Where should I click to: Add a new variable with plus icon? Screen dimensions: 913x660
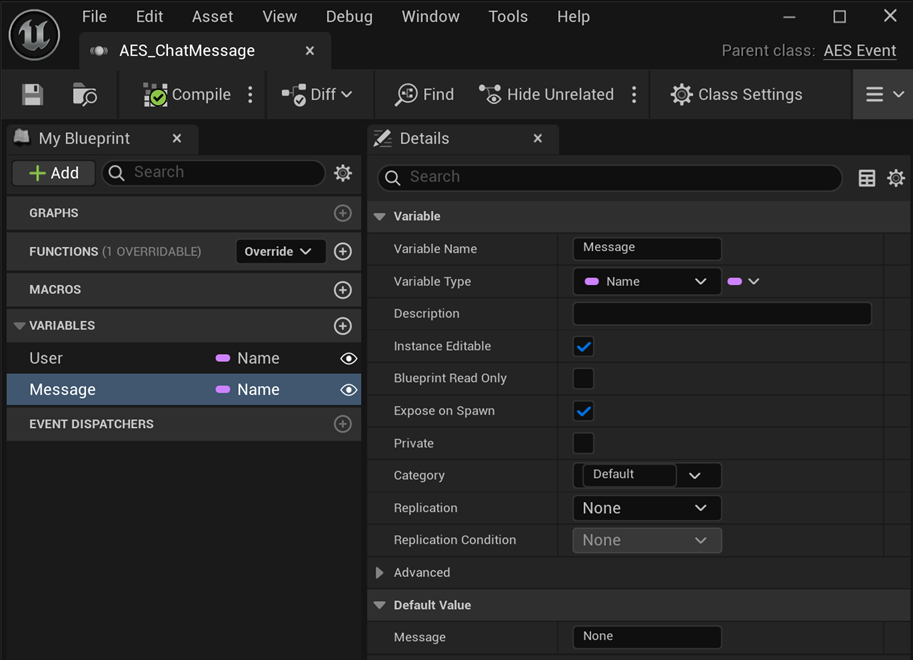[x=342, y=326]
